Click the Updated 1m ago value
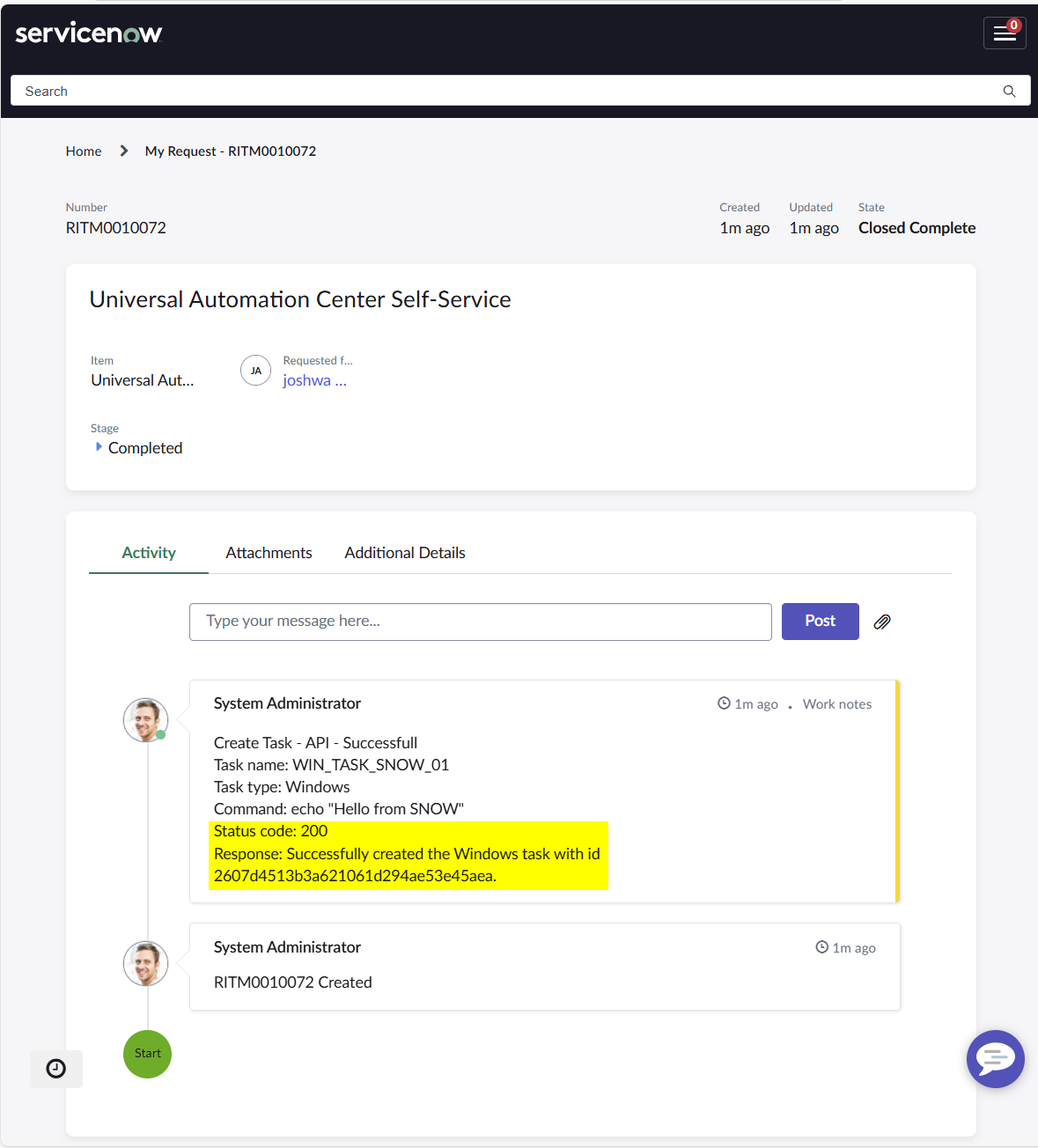This screenshot has width=1038, height=1148. (x=813, y=228)
